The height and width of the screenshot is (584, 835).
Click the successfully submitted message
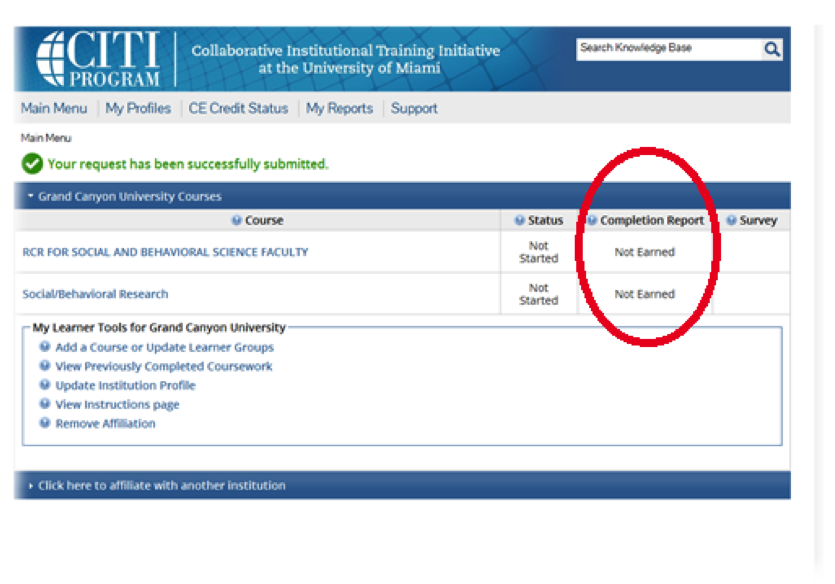(187, 164)
